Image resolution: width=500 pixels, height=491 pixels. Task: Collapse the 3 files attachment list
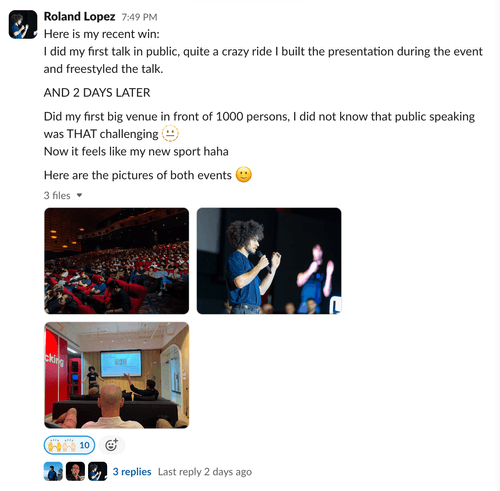79,195
